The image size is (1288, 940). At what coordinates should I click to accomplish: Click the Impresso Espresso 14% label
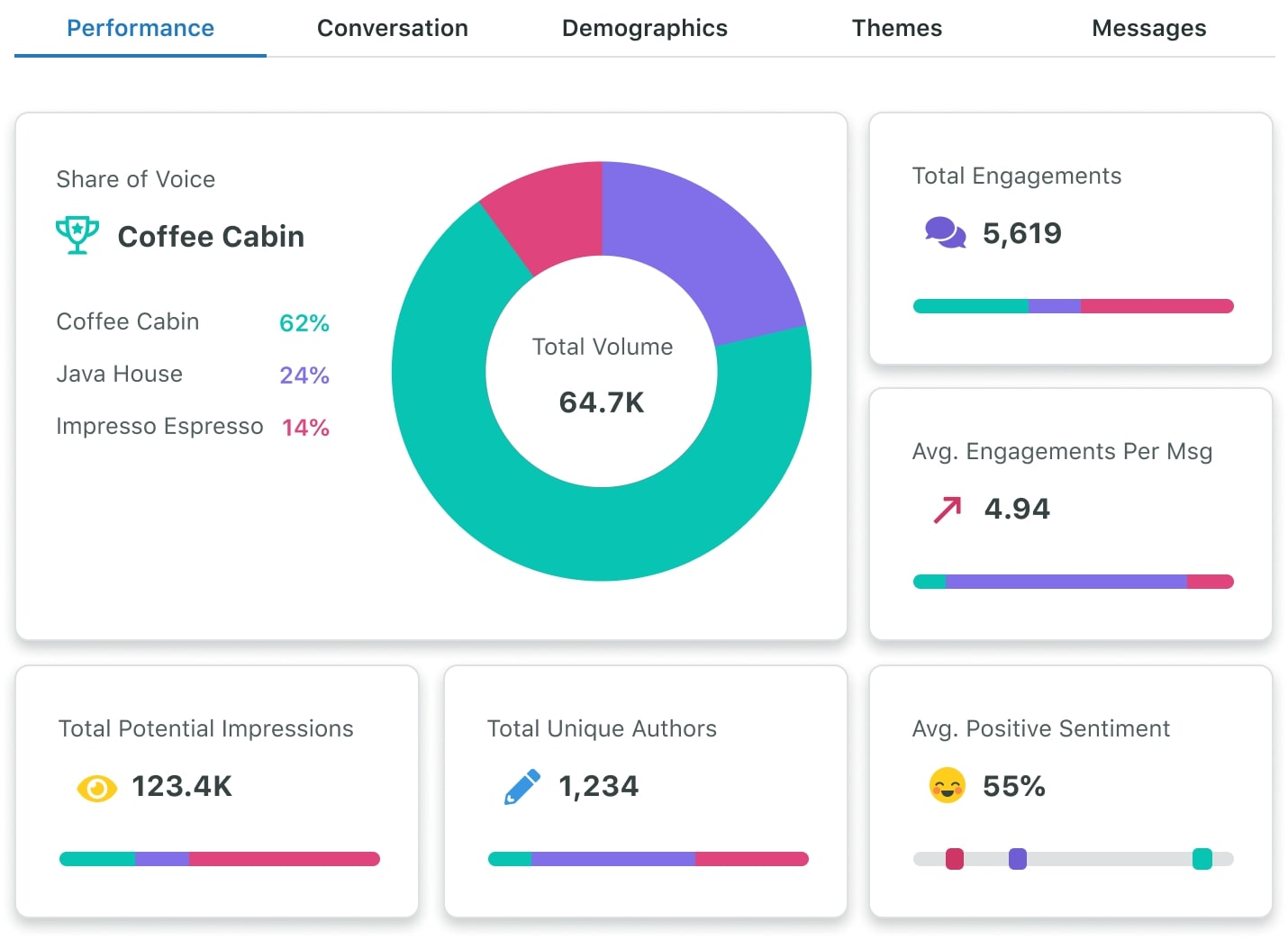305,427
